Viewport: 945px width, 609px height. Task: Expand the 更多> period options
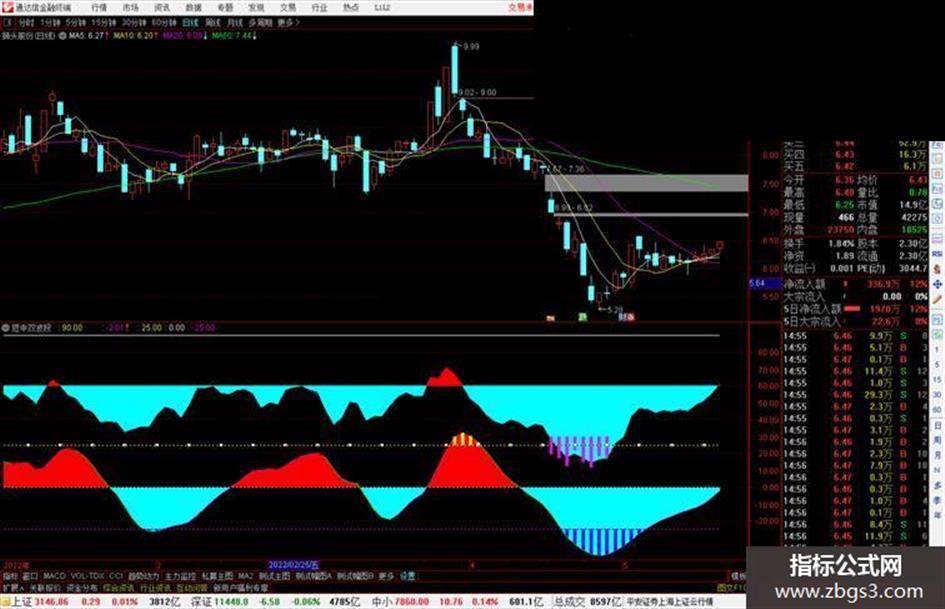(x=289, y=22)
